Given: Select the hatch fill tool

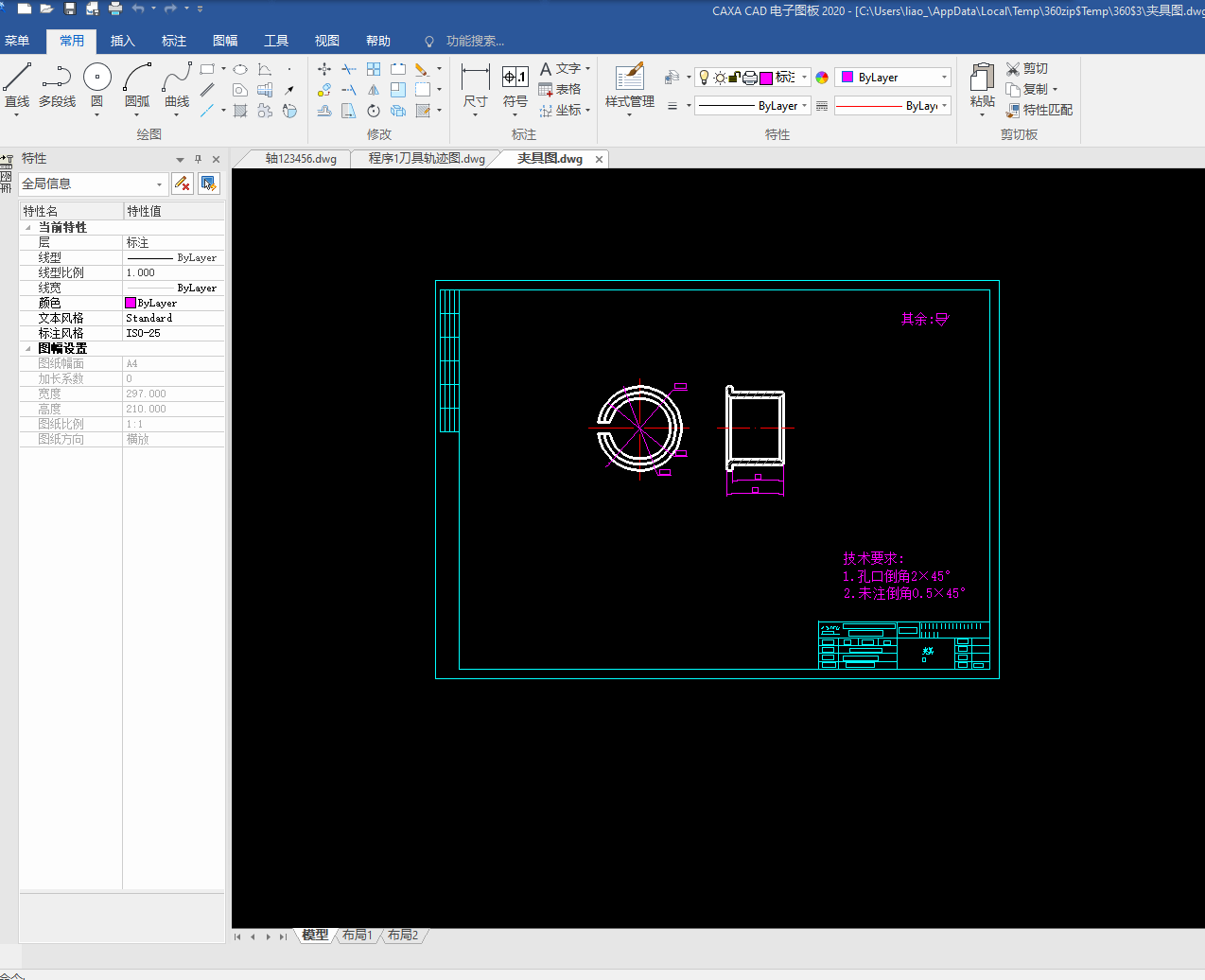Looking at the screenshot, I should 240,111.
